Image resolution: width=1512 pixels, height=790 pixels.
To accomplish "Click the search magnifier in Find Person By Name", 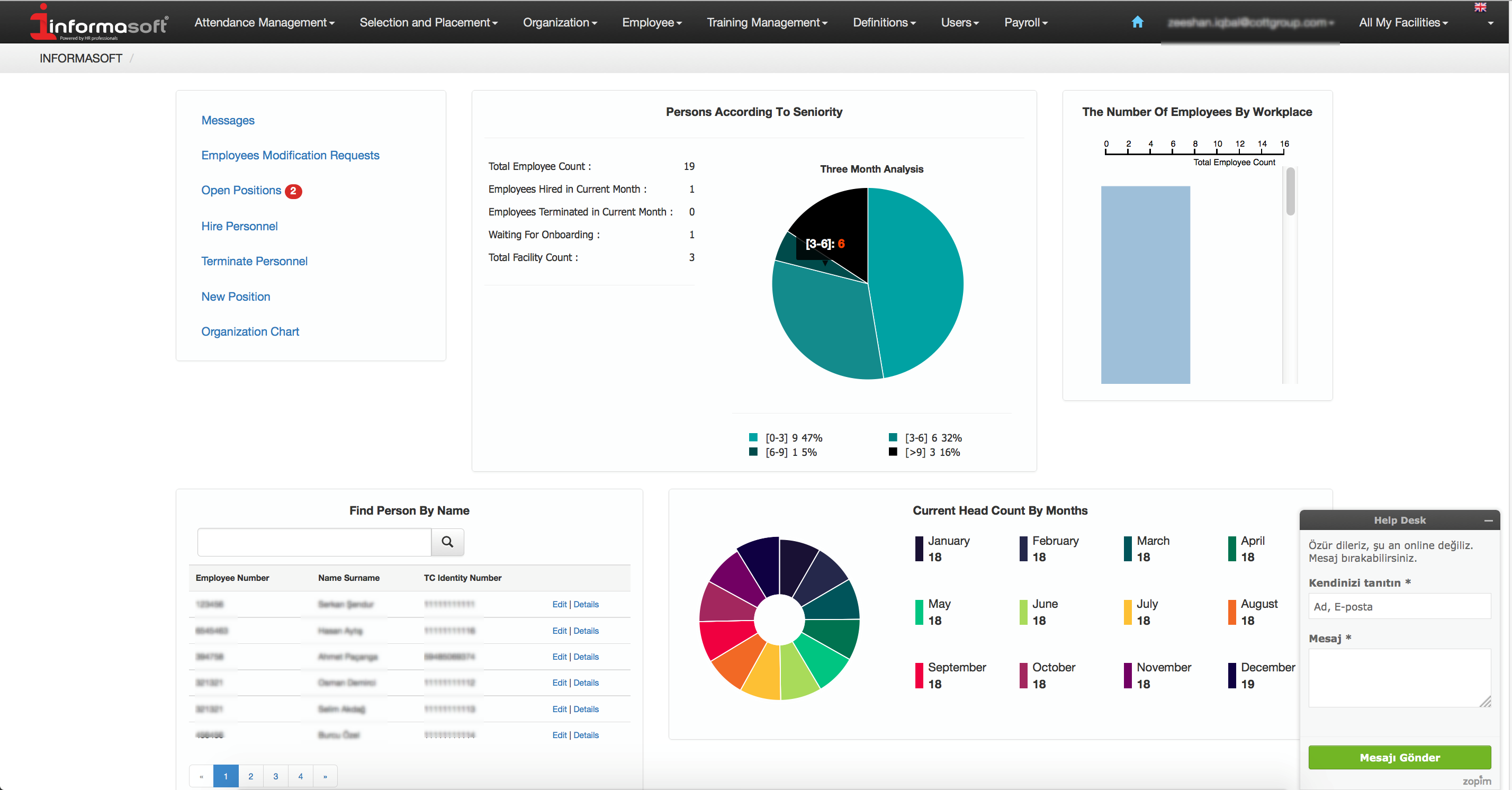I will (447, 542).
